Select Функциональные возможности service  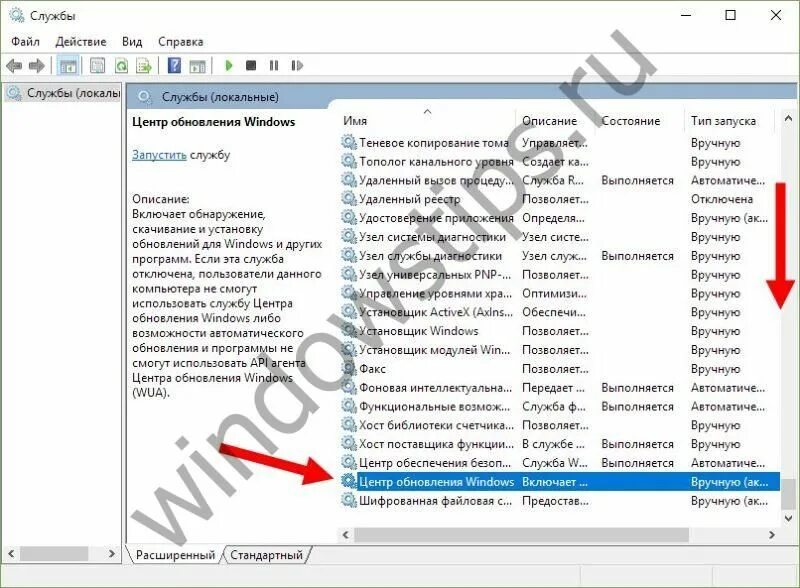(x=560, y=407)
